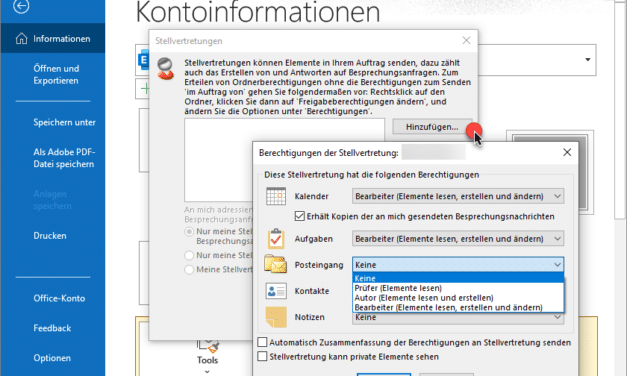Click the back arrow icon in sidebar

click(21, 6)
